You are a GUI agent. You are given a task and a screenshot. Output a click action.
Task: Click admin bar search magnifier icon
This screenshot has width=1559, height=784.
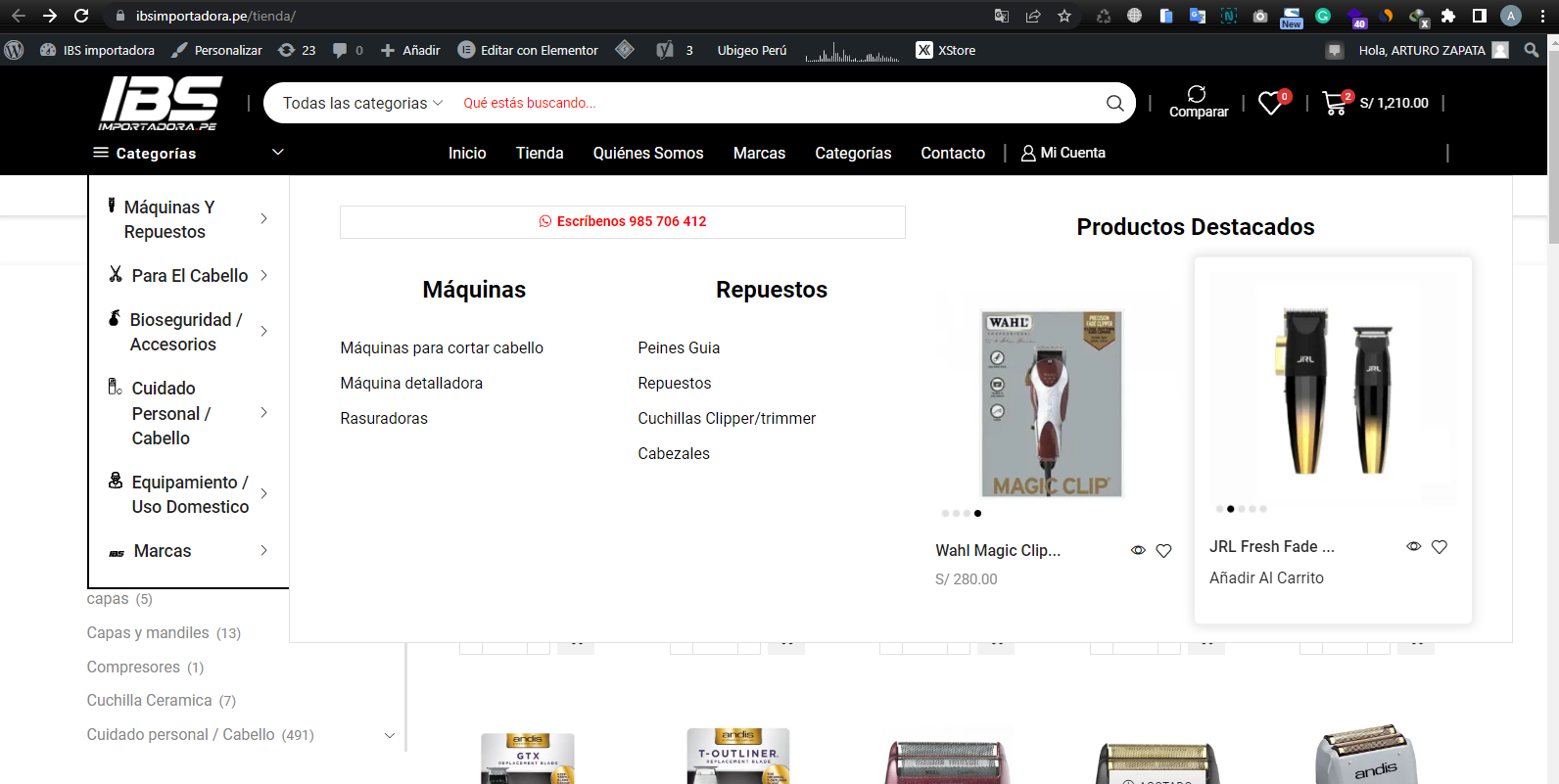click(1532, 50)
